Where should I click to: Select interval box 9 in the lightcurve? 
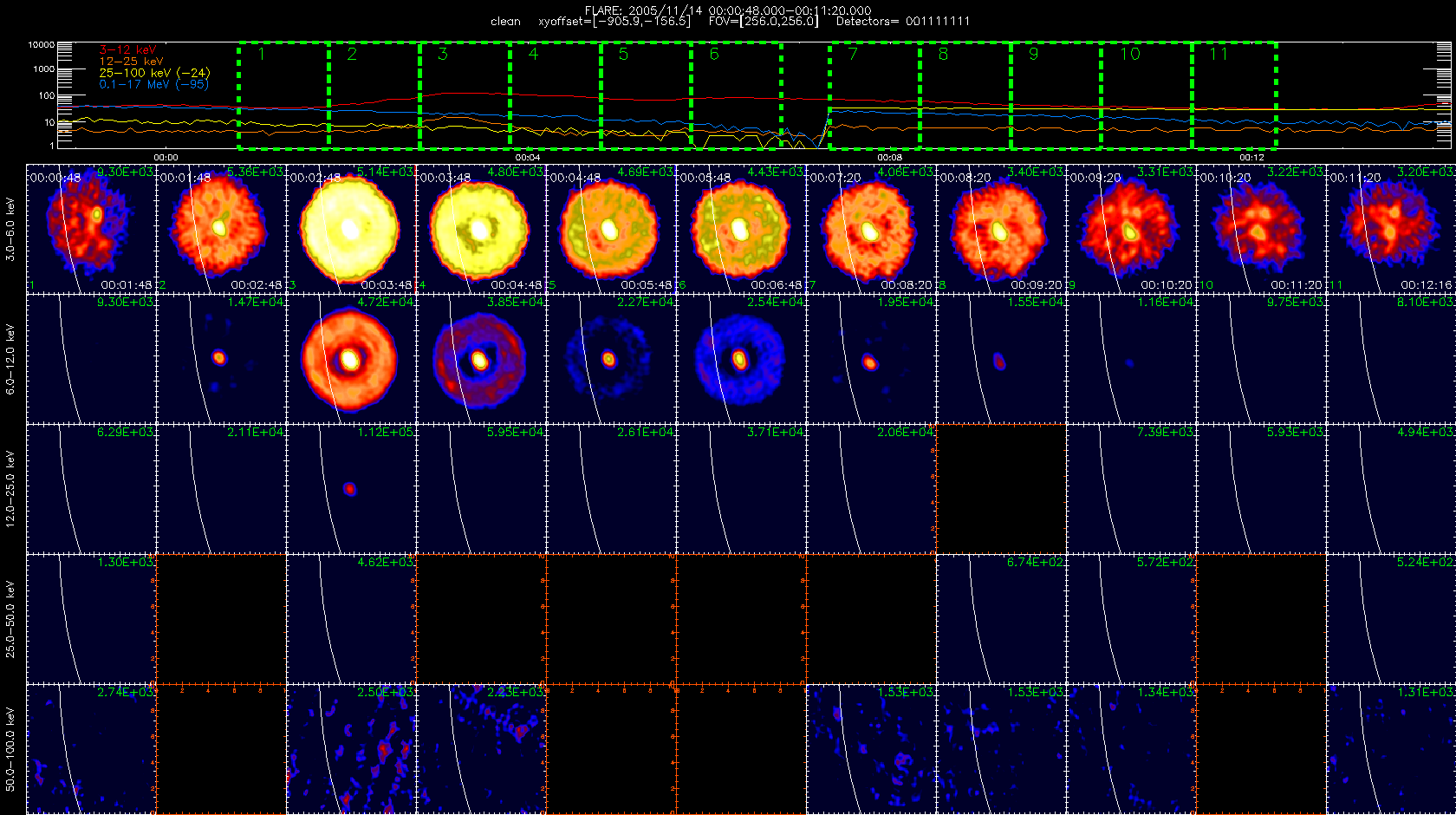click(x=1056, y=94)
